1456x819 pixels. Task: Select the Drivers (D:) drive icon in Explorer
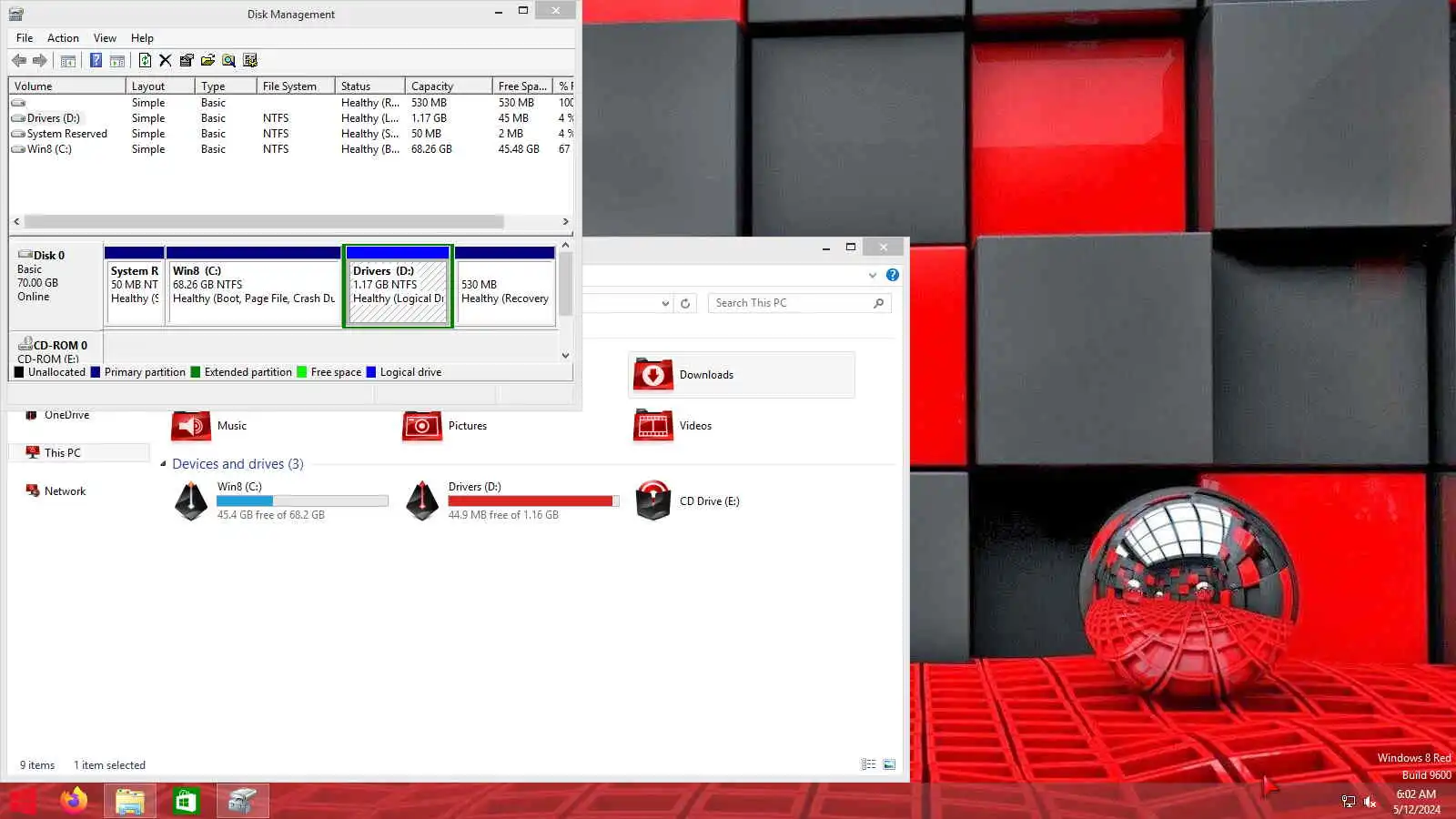click(x=422, y=501)
